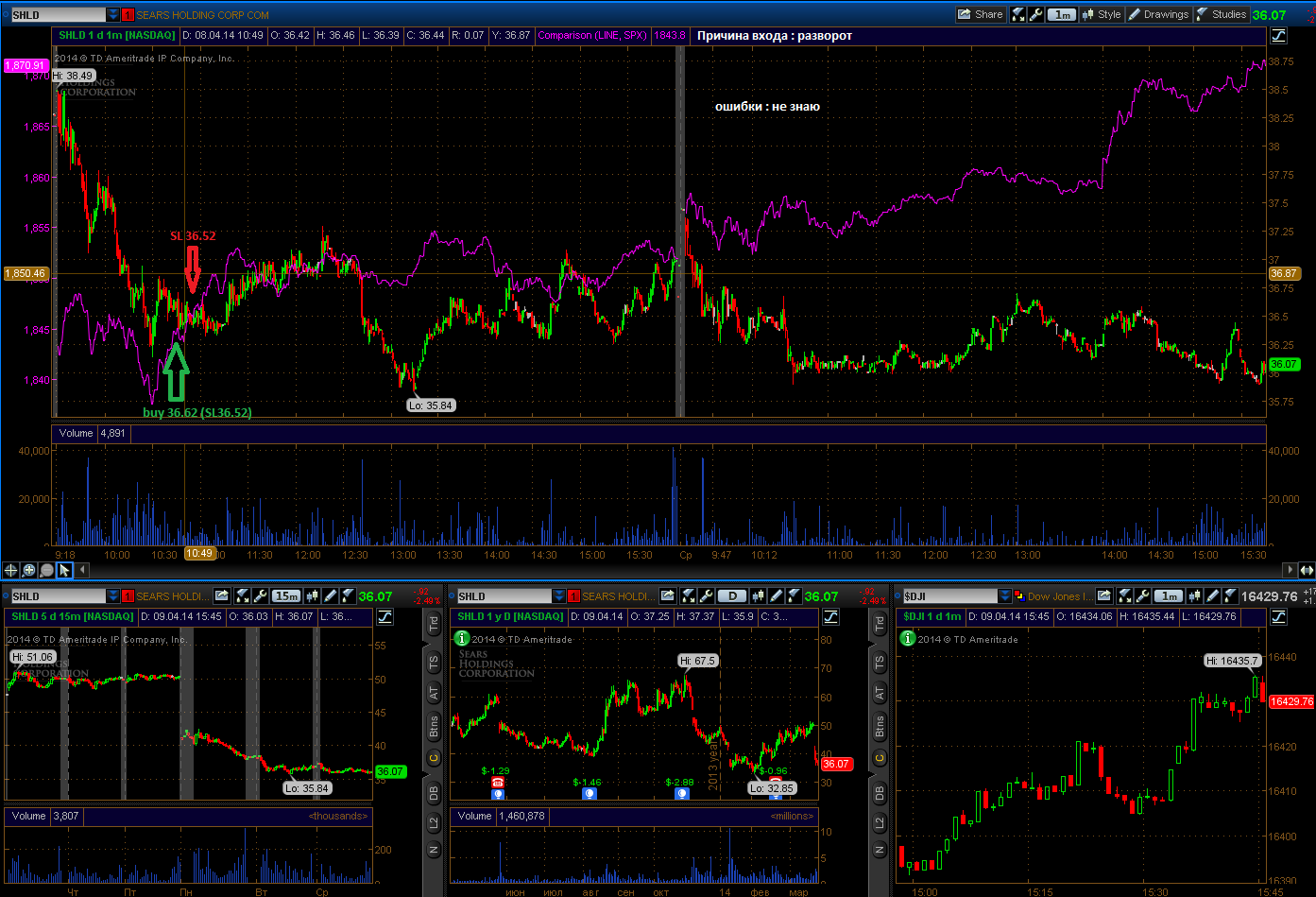Screen dimensions: 1316x897
Task: Open TS tab on 15m chart sidebar
Action: [435, 661]
